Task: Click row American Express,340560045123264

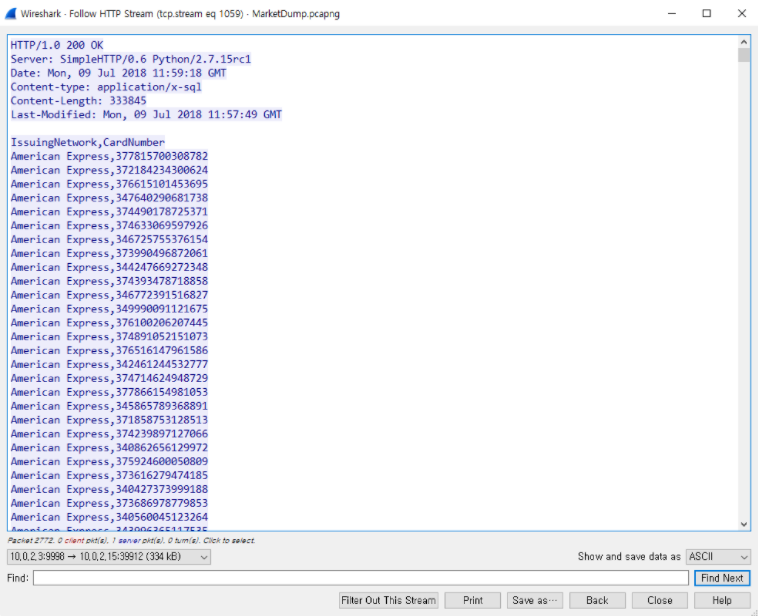Action: coord(109,517)
